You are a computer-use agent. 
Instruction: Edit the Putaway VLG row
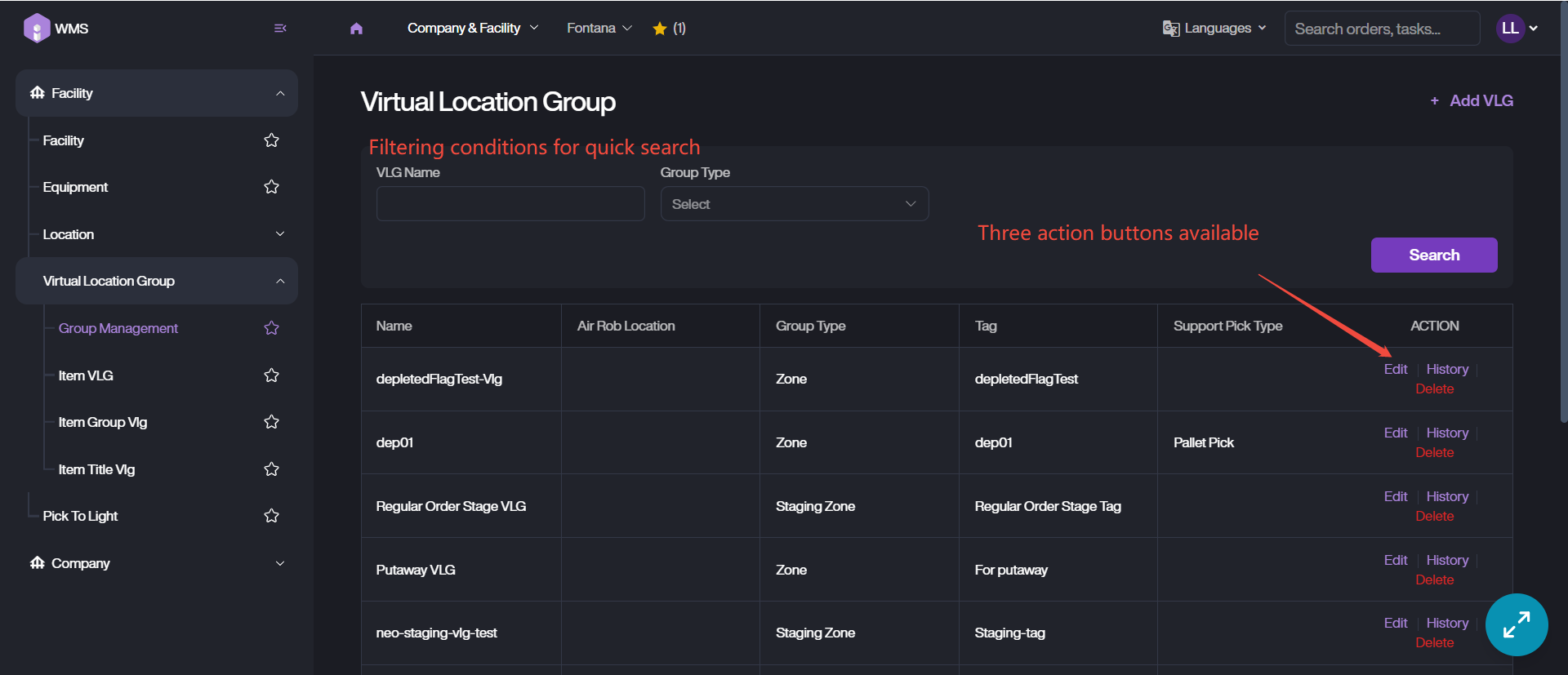coord(1396,560)
